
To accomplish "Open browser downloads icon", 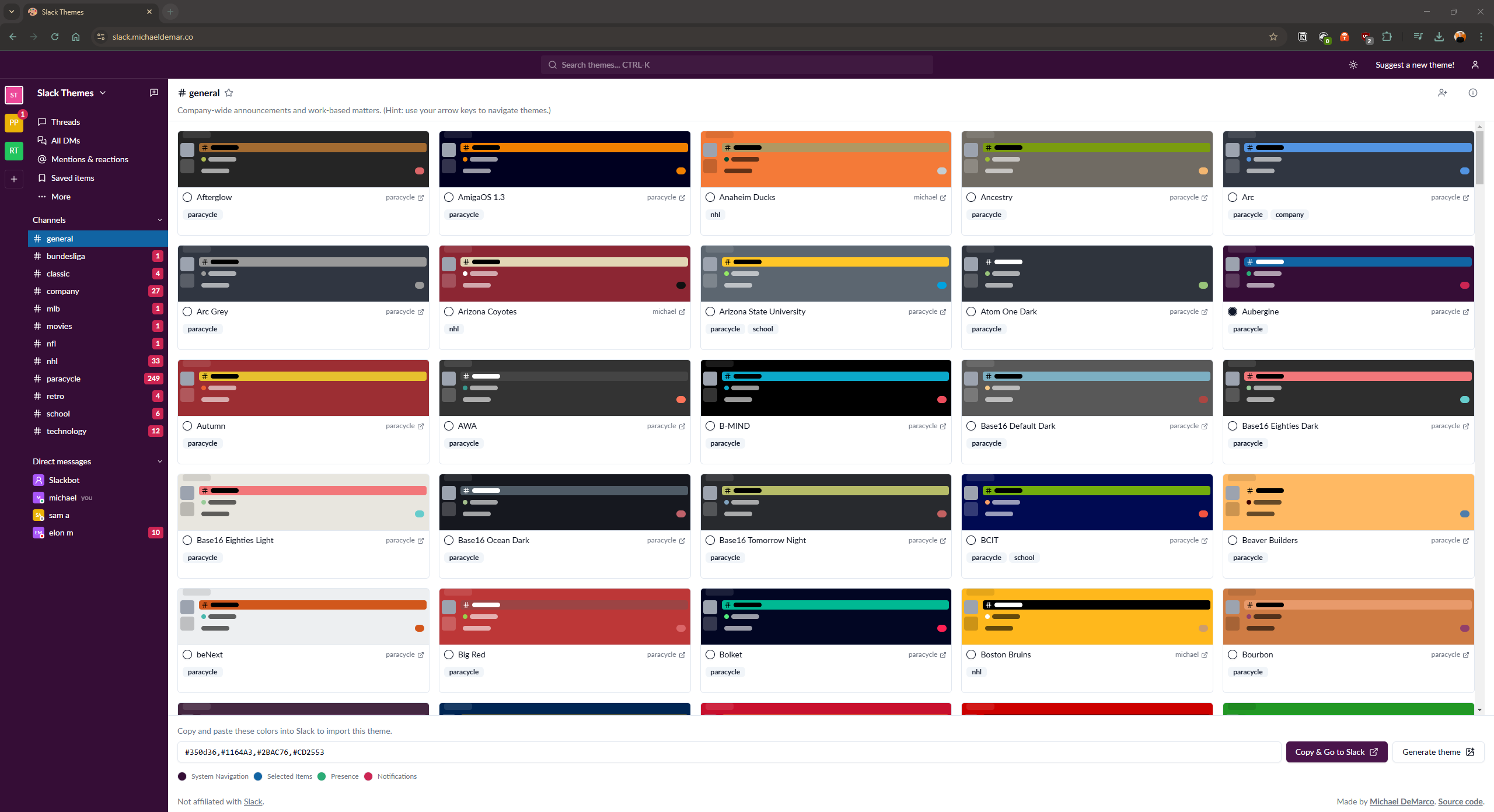I will 1439,37.
